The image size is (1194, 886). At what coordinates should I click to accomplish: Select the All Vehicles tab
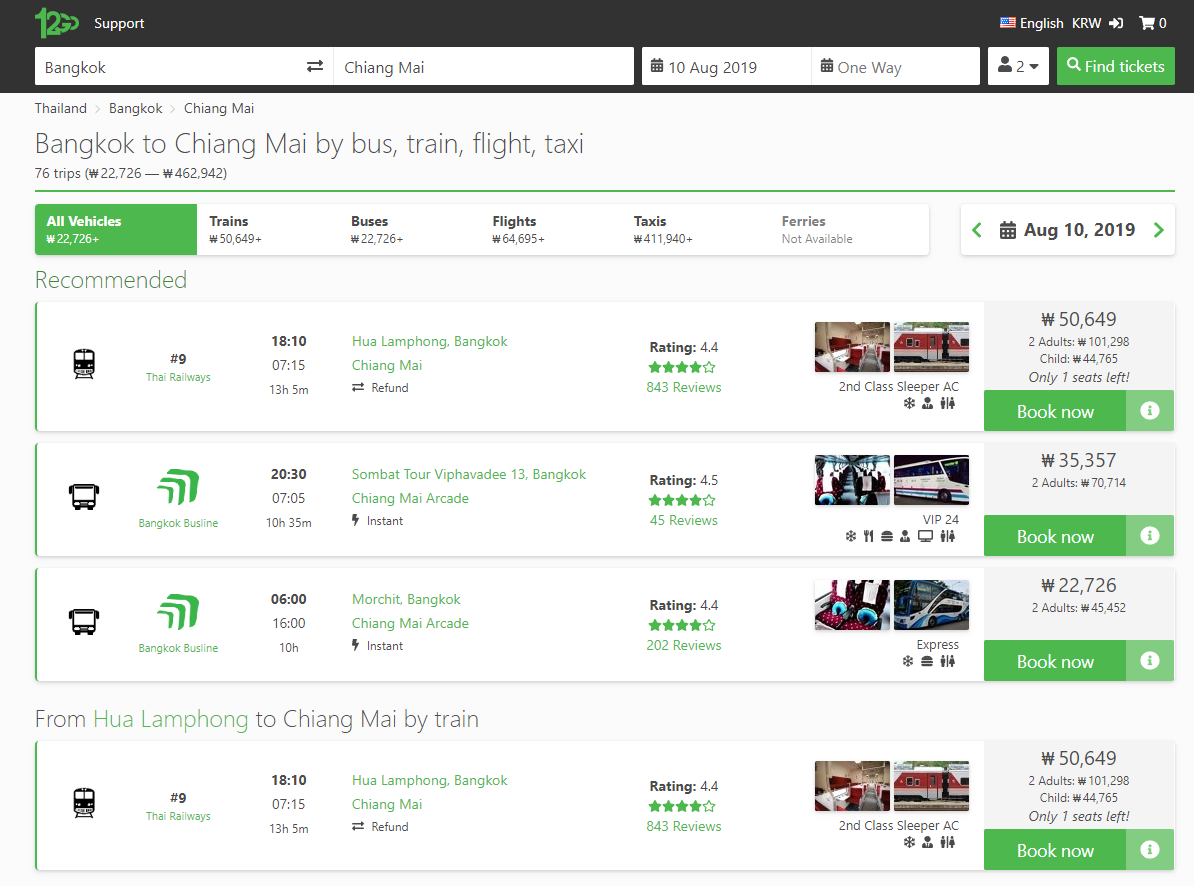(116, 229)
